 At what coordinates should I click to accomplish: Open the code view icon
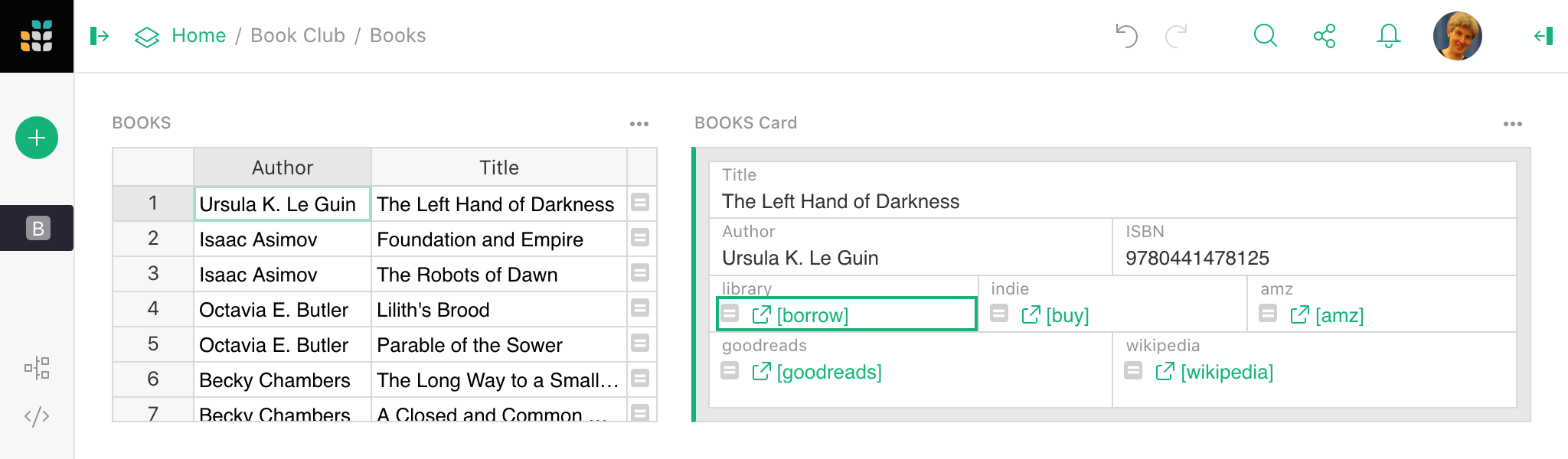click(37, 416)
